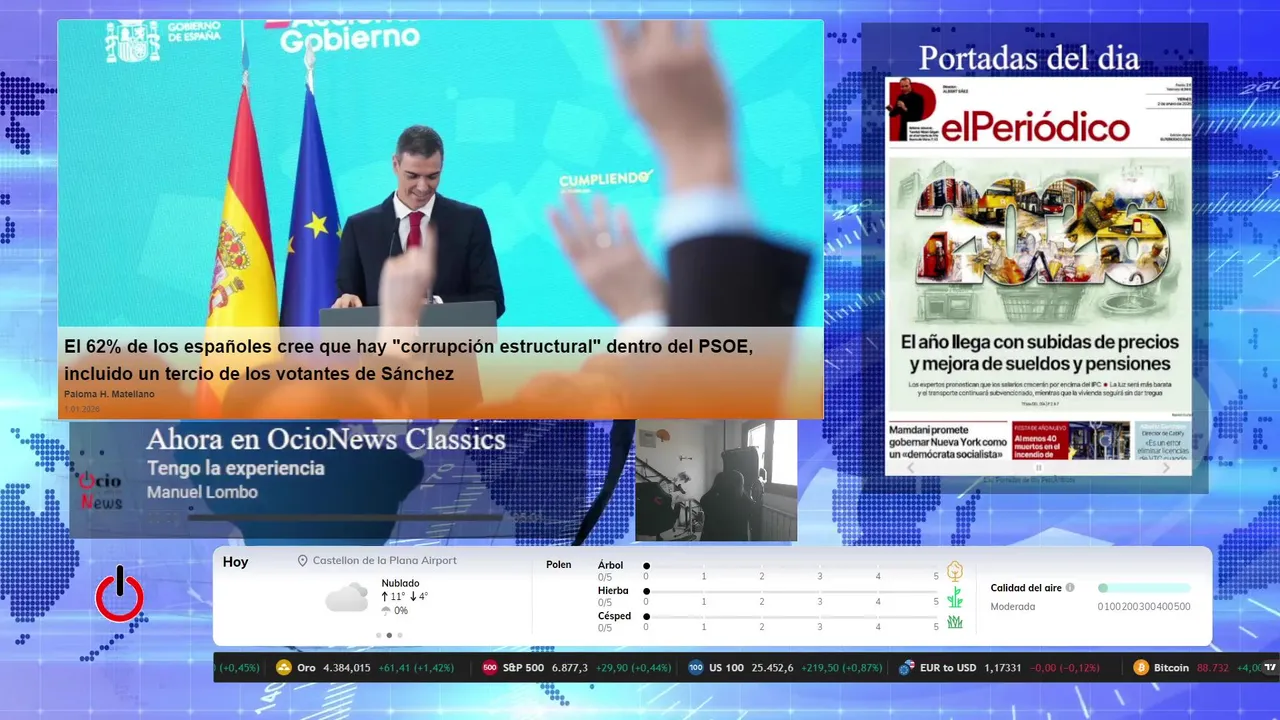Click the Bitcoin ticker label

click(1171, 668)
